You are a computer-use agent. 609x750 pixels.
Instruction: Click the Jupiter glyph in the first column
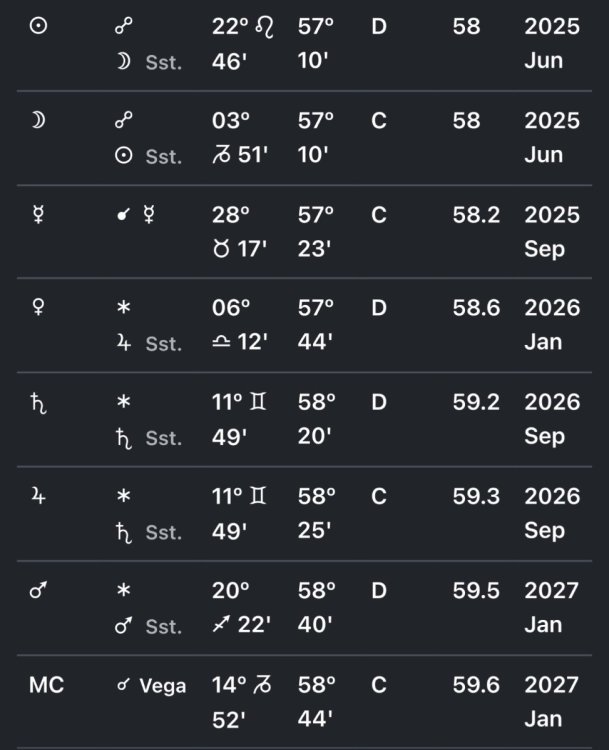click(x=38, y=496)
